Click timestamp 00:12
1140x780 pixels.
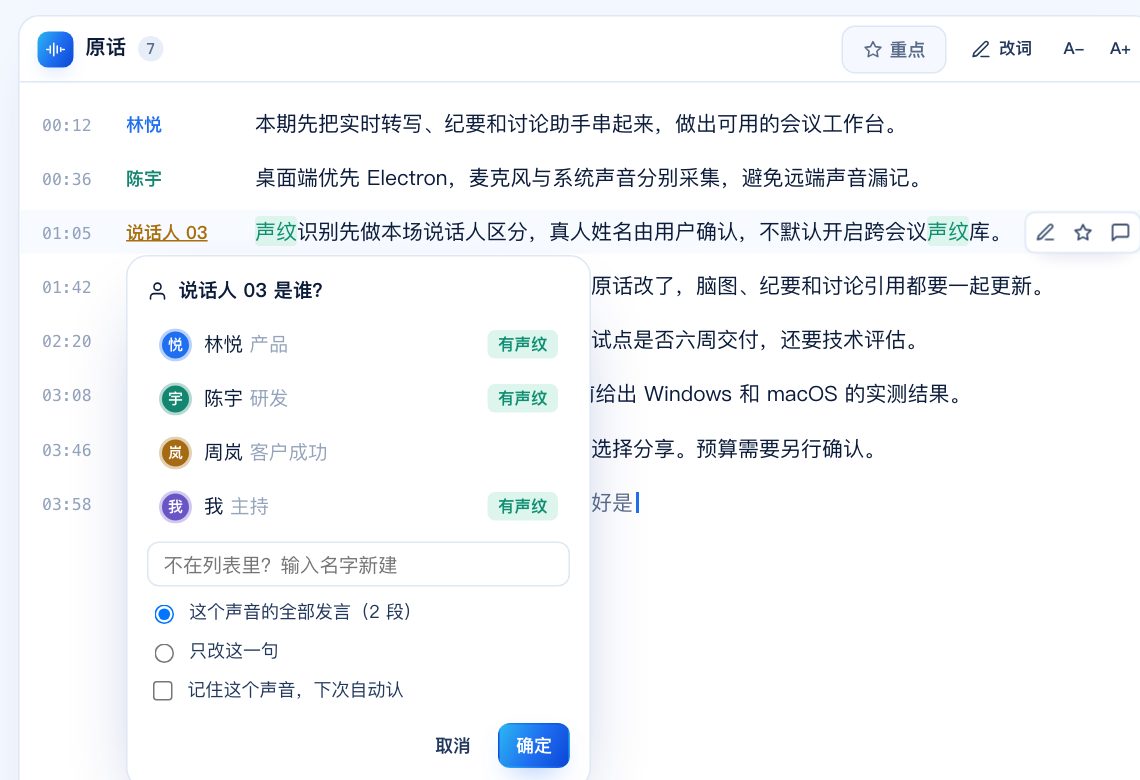(x=67, y=125)
